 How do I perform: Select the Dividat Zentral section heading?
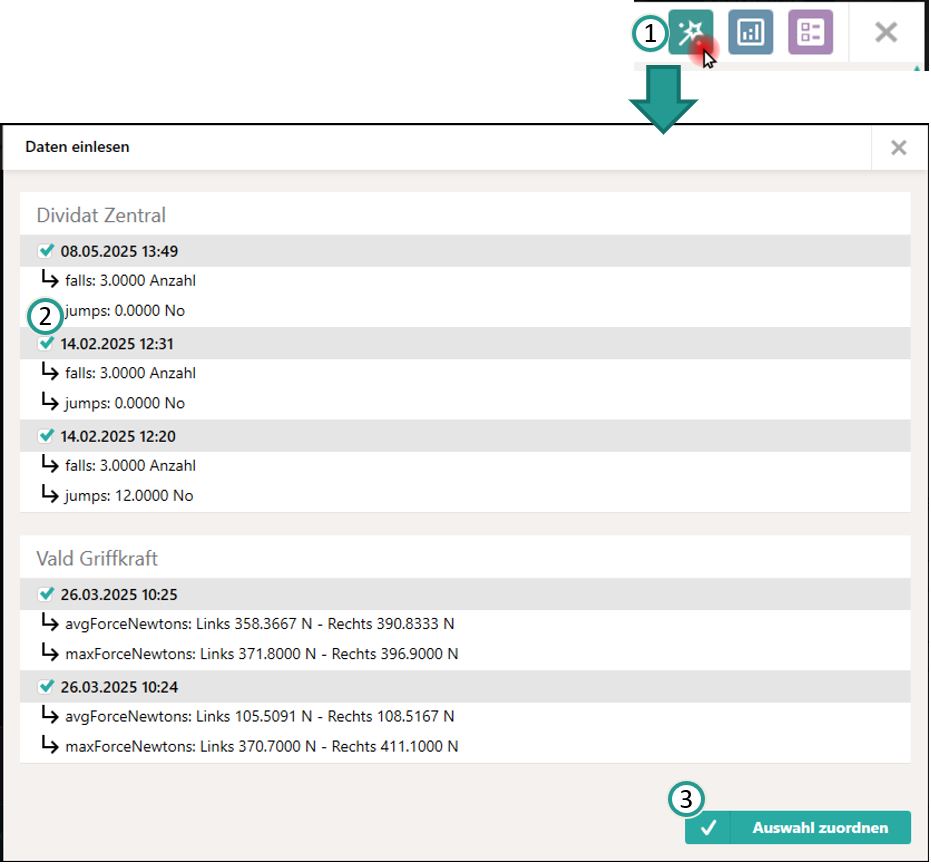[x=101, y=215]
